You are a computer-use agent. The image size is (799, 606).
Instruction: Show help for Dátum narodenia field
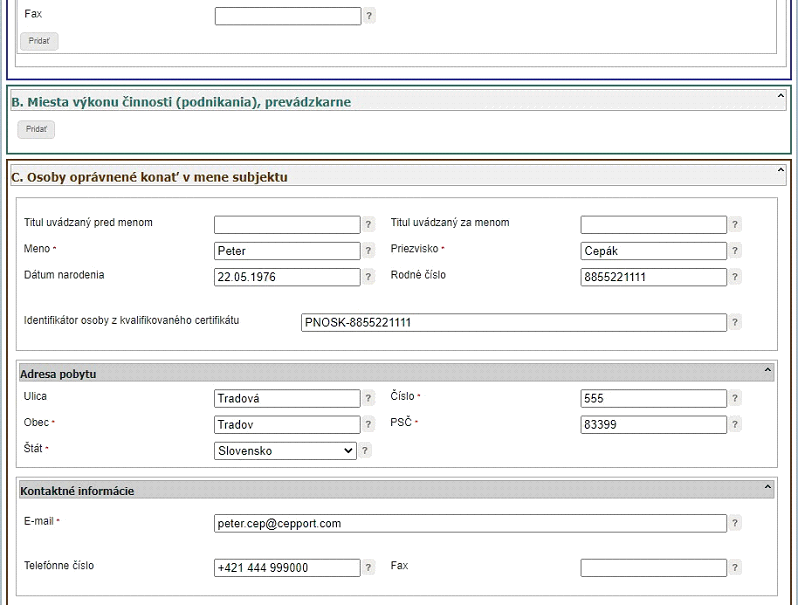point(368,277)
